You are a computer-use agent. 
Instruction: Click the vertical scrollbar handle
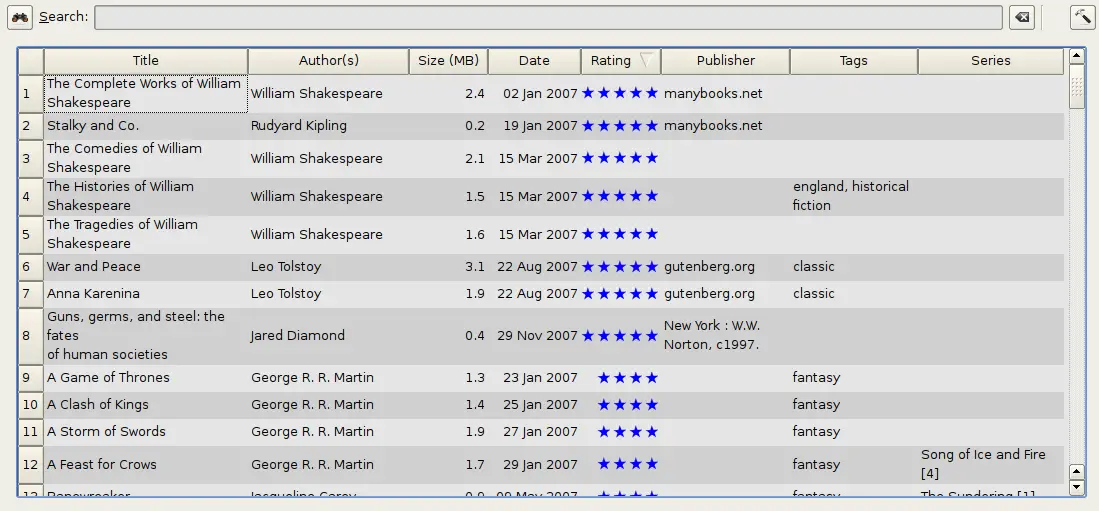tap(1077, 86)
